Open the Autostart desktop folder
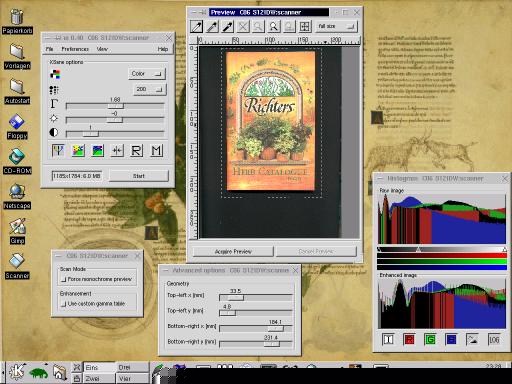This screenshot has width=512, height=384. coord(17,91)
